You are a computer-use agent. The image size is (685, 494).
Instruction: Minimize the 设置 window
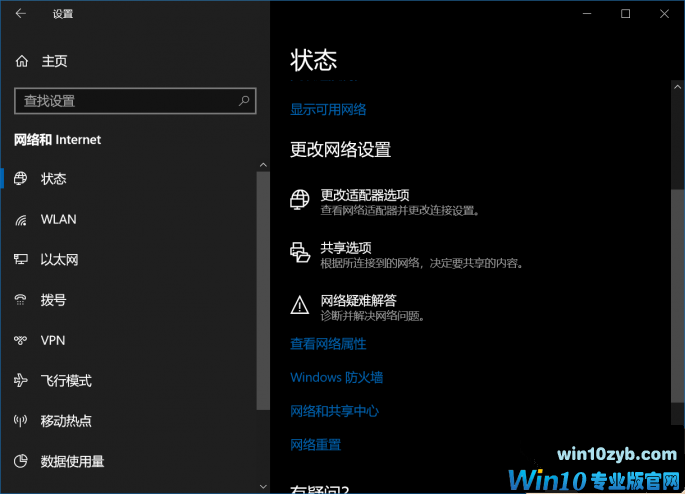tap(587, 14)
